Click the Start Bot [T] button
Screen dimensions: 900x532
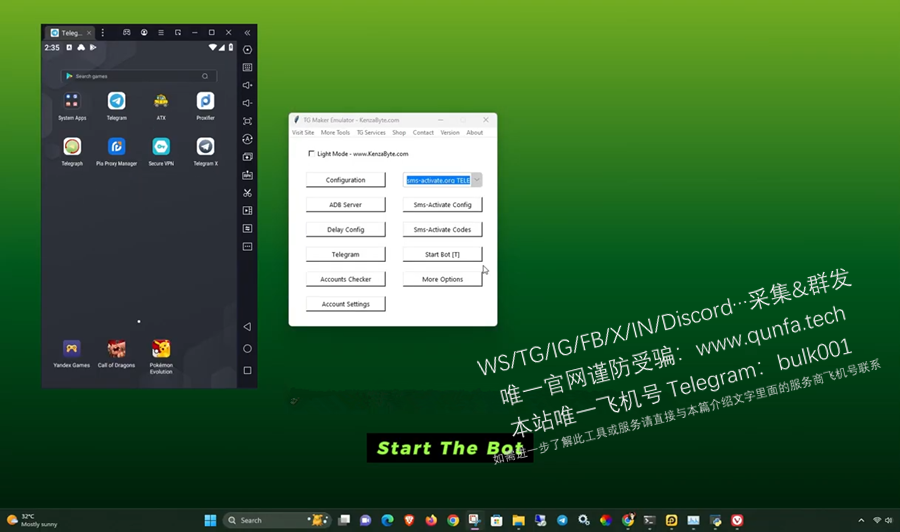click(x=443, y=254)
